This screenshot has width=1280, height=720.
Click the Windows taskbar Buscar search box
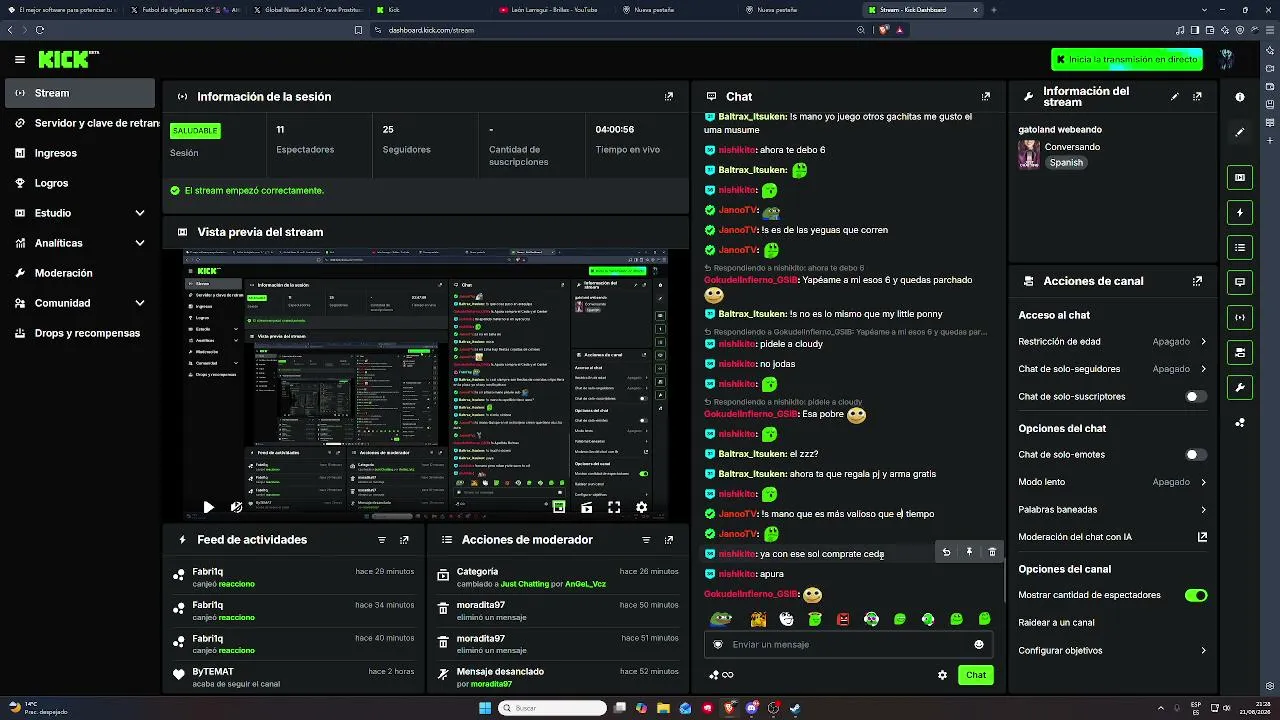[553, 708]
